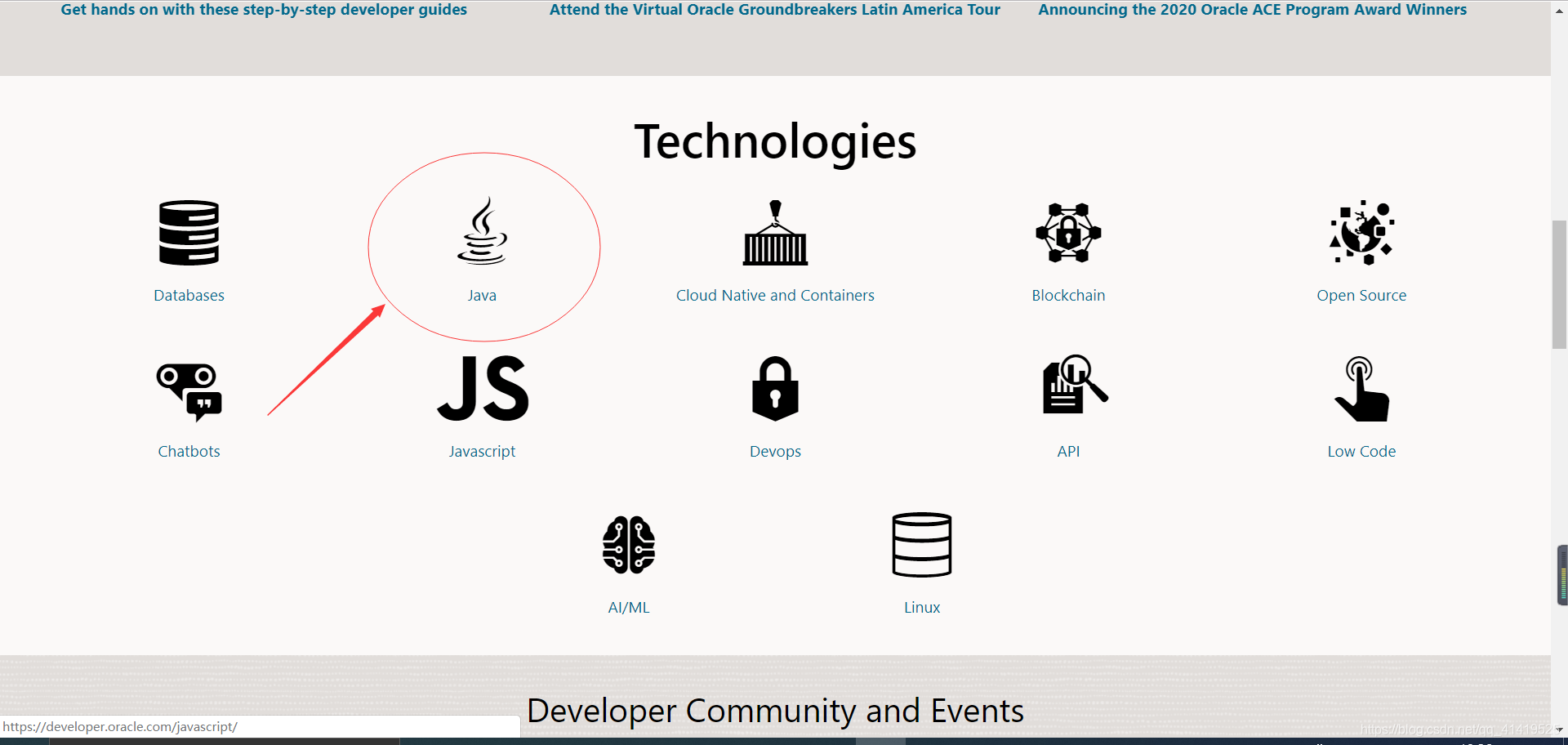This screenshot has width=1568, height=745.
Task: Open the step-by-step developer guides banner link
Action: click(x=264, y=10)
